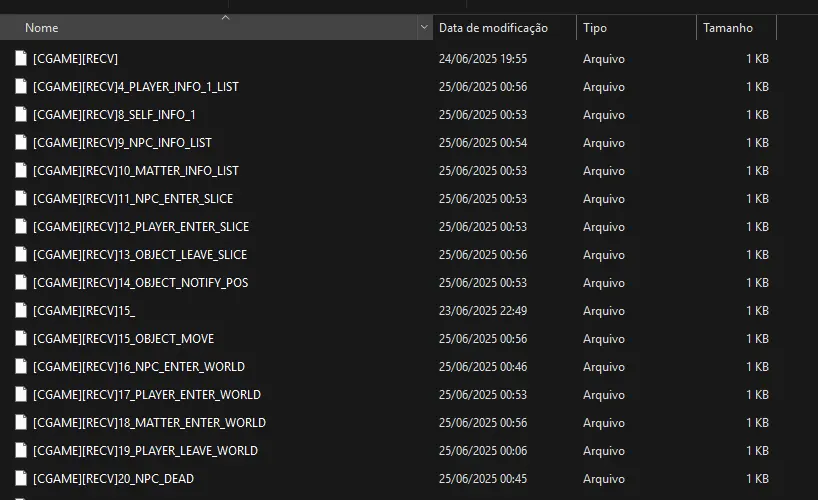The width and height of the screenshot is (818, 500).
Task: Click file icon of [CGAME][RECV]12_PLAYER_ENTER_SLICE
Action: click(21, 227)
